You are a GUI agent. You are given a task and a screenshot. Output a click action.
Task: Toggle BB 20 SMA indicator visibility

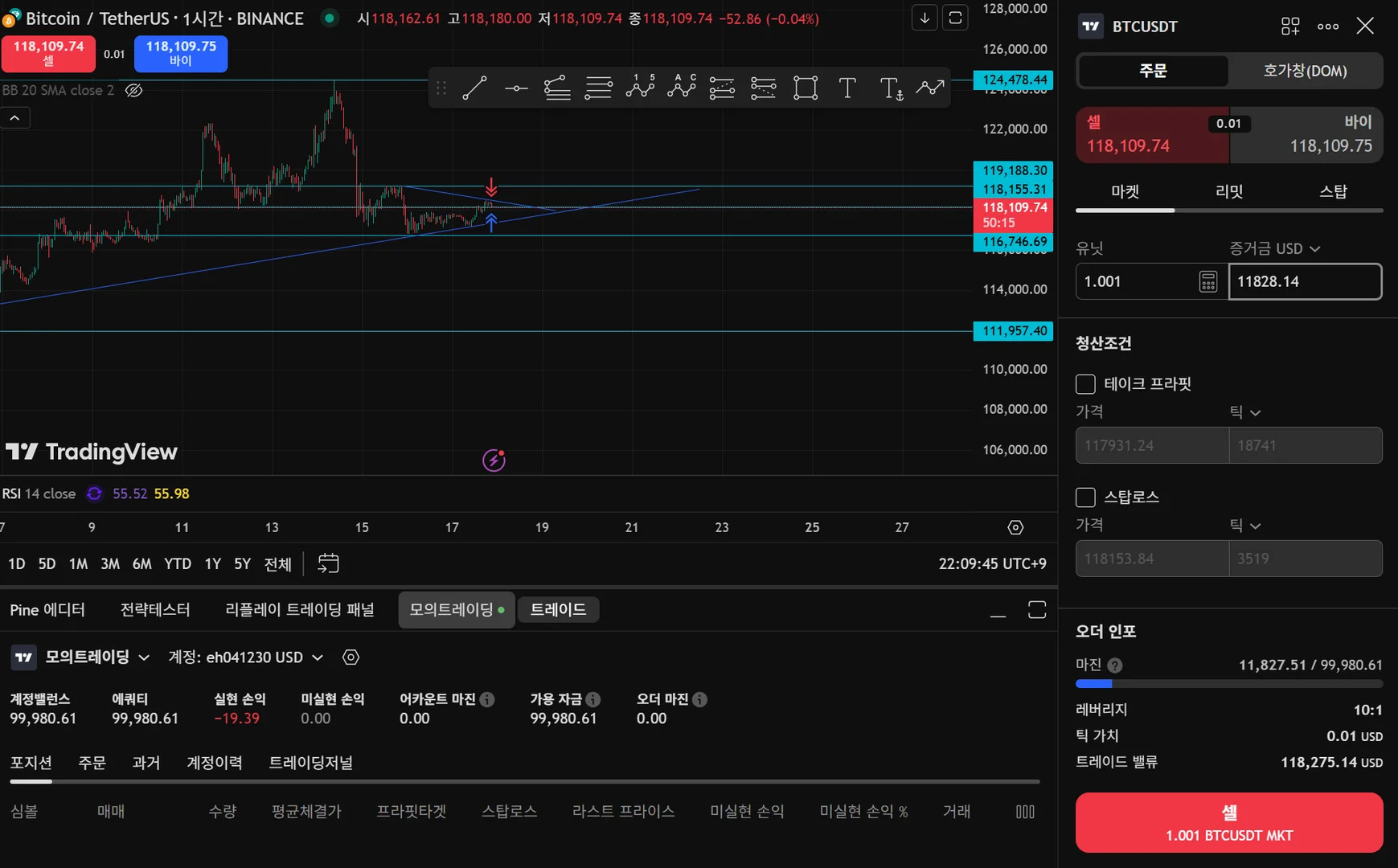point(134,90)
